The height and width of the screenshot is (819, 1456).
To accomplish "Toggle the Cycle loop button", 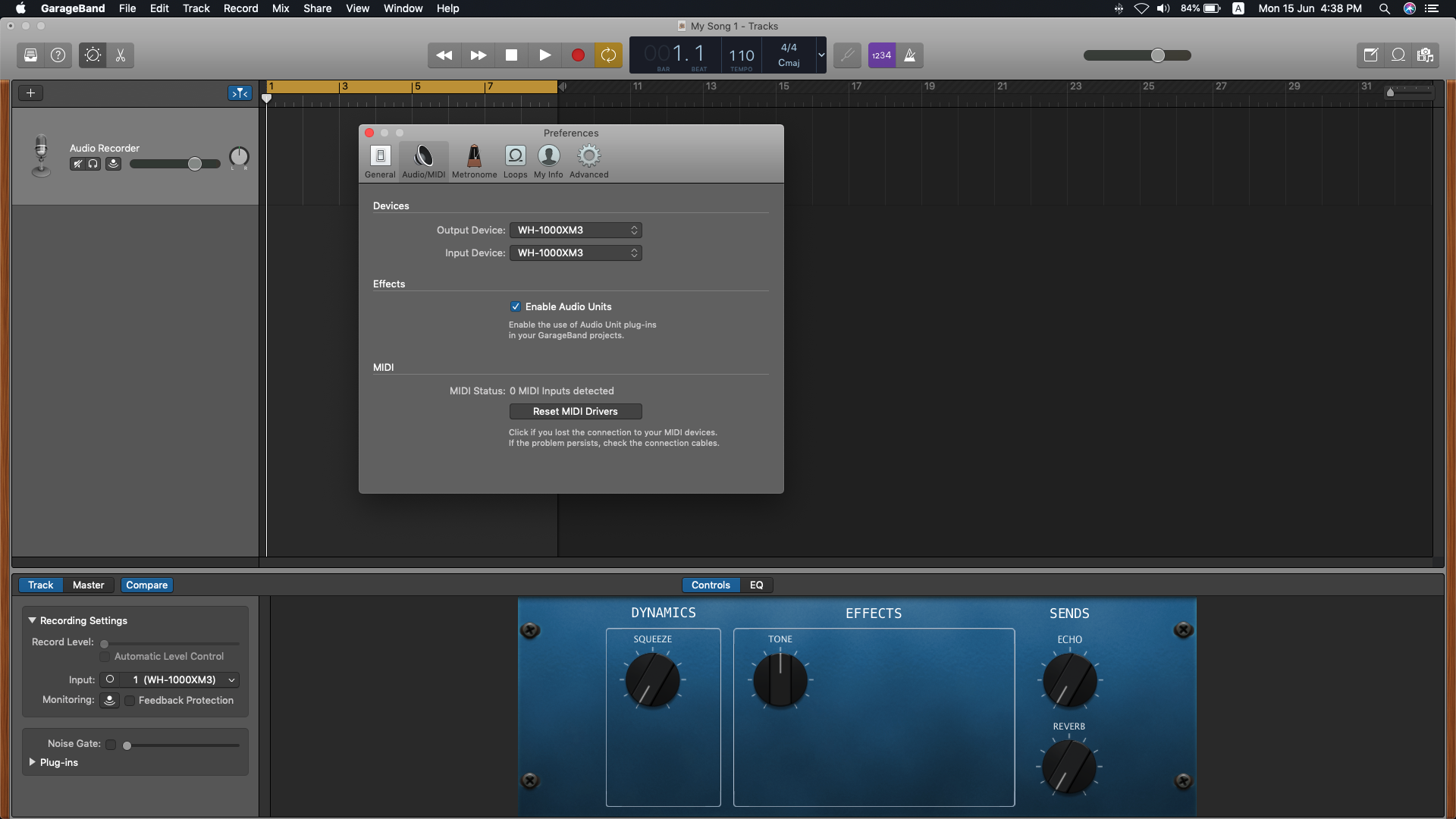I will coord(608,55).
